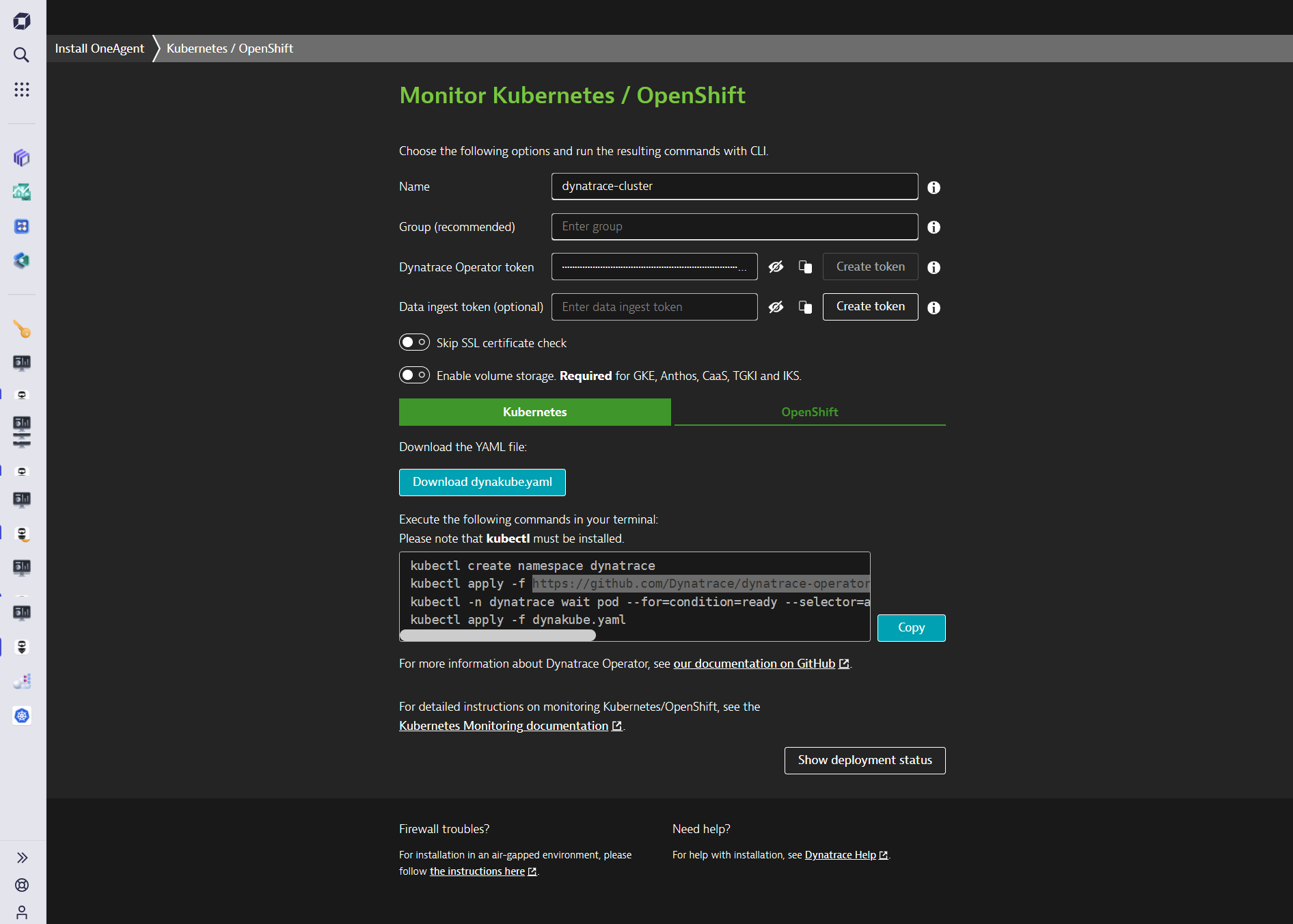1293x924 pixels.
Task: Open the blue workflow nodes app
Action: pyautogui.click(x=22, y=226)
